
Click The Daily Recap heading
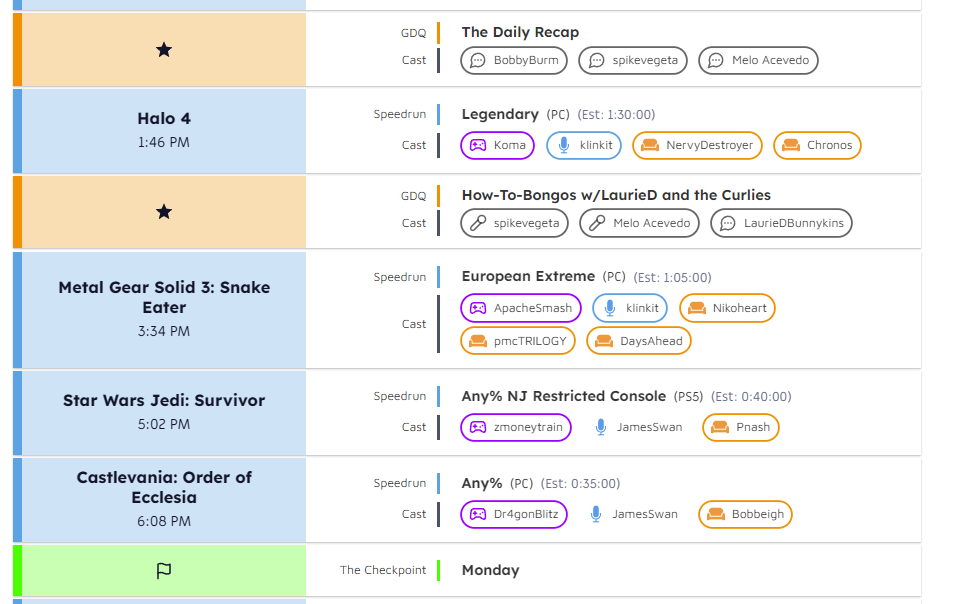click(x=520, y=32)
